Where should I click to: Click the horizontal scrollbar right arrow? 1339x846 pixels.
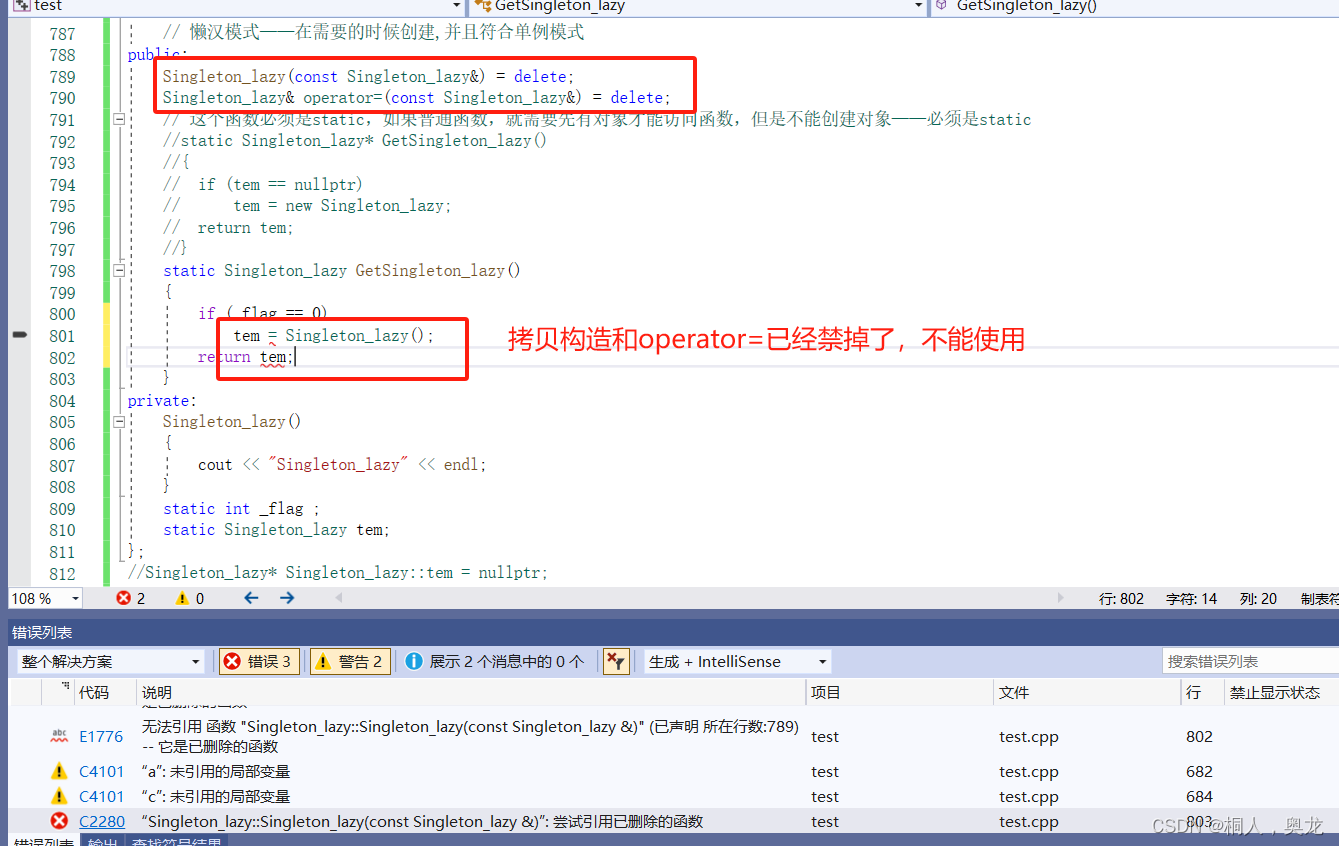tap(1061, 598)
